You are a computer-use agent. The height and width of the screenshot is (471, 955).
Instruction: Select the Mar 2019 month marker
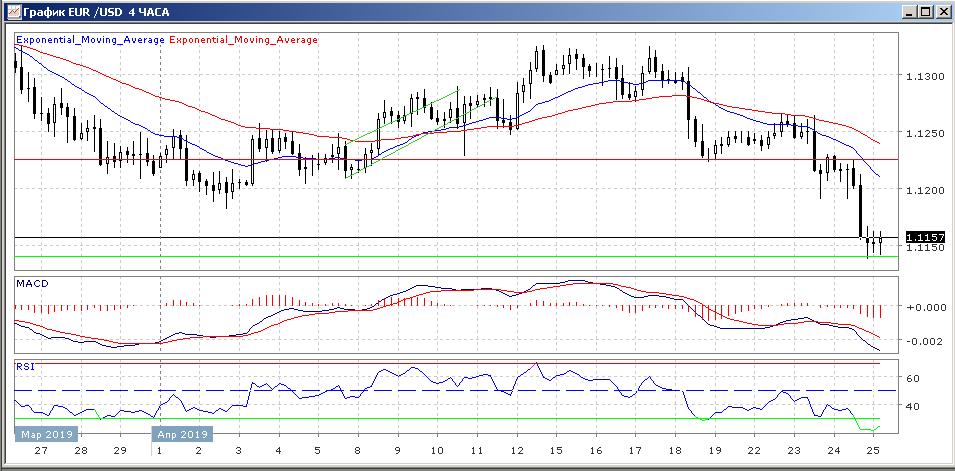click(42, 434)
